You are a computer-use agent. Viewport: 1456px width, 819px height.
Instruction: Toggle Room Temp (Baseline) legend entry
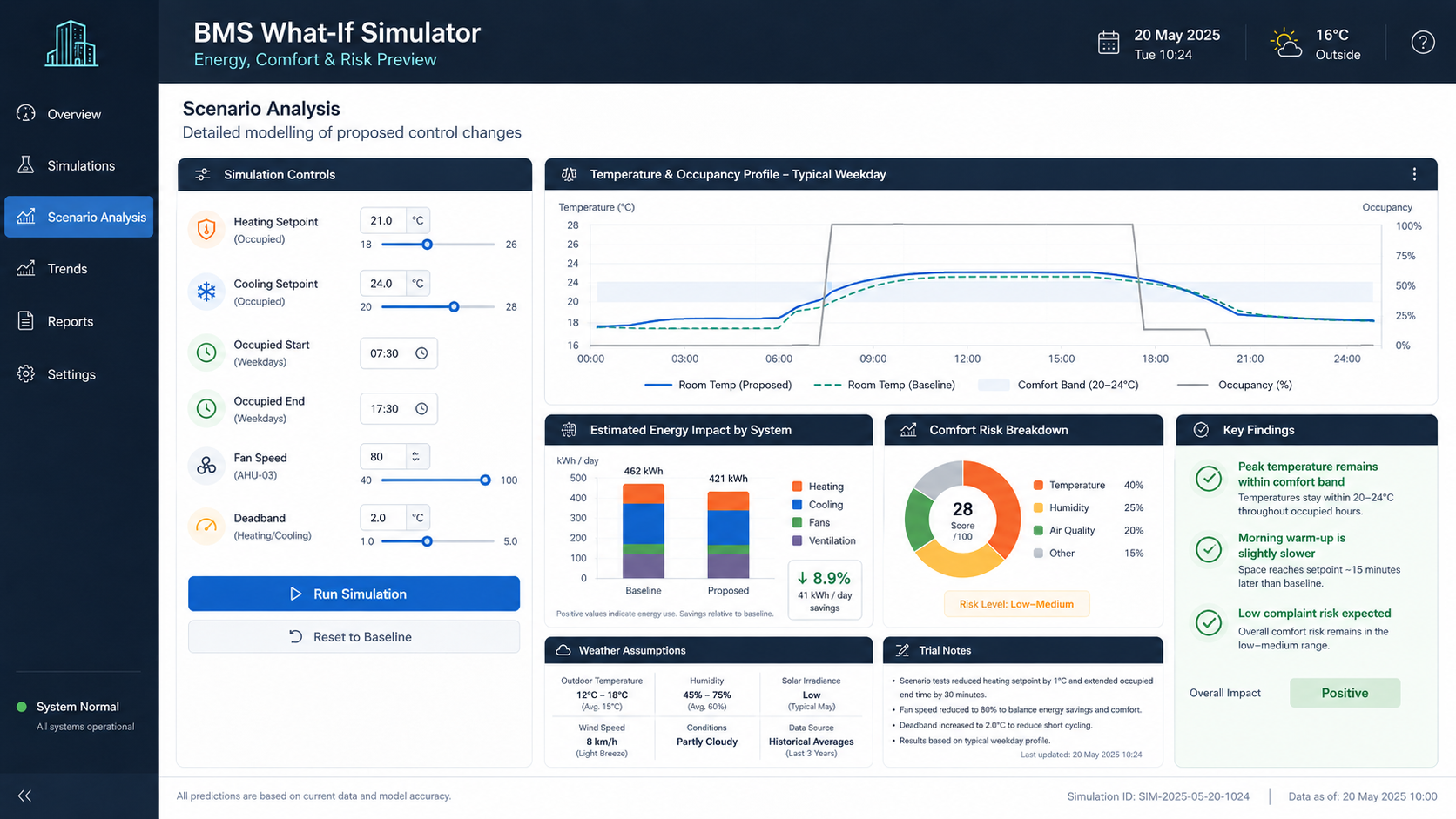pos(884,385)
